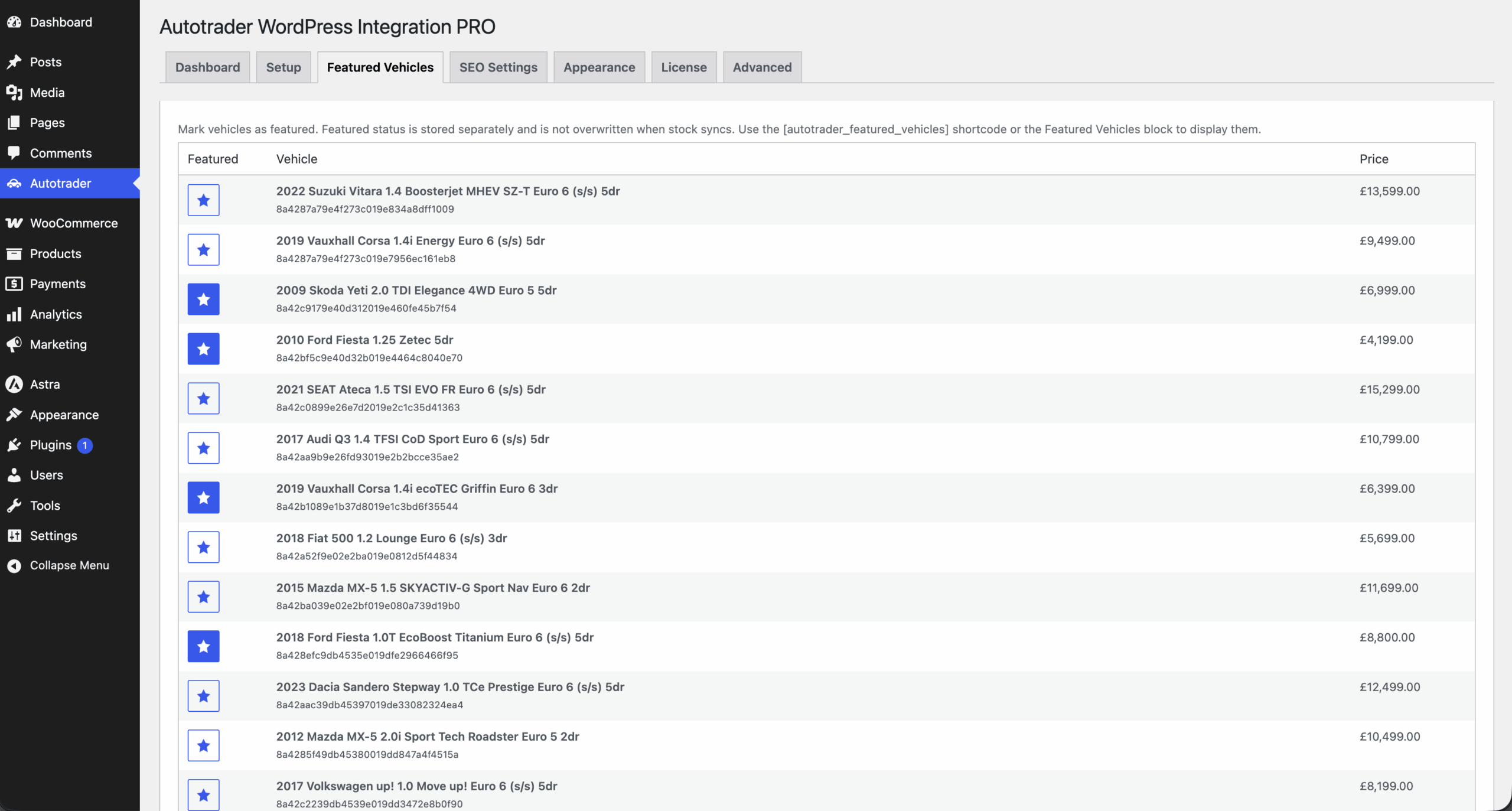The width and height of the screenshot is (1512, 811).
Task: Click the Plugins plug icon
Action: (x=14, y=445)
